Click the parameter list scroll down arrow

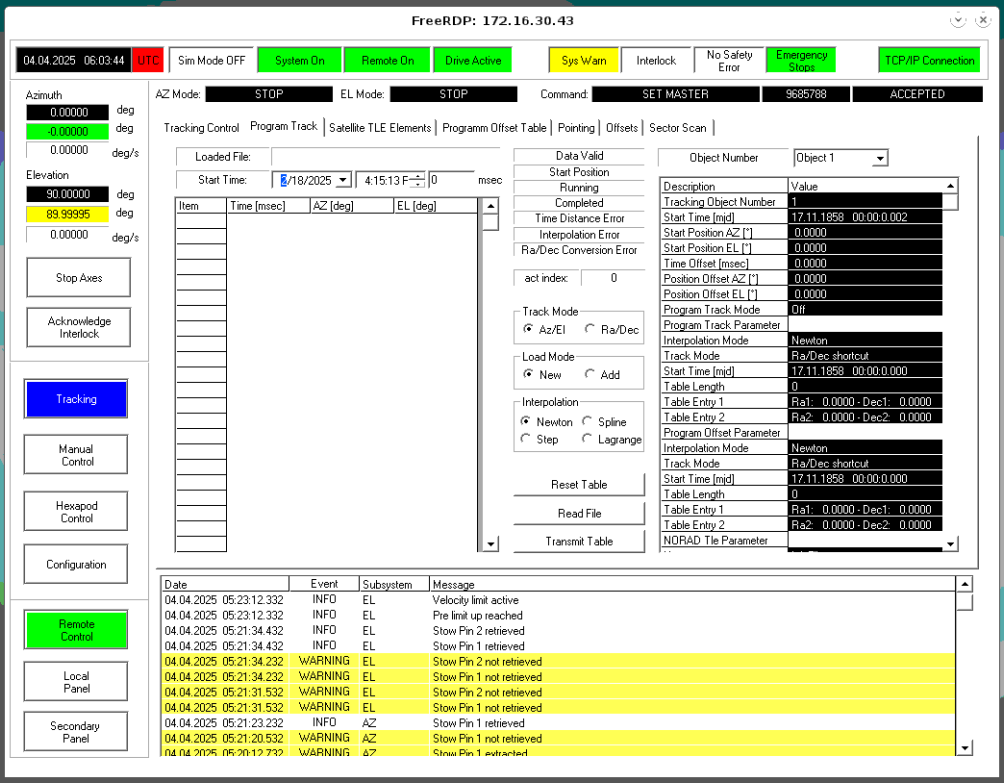951,544
